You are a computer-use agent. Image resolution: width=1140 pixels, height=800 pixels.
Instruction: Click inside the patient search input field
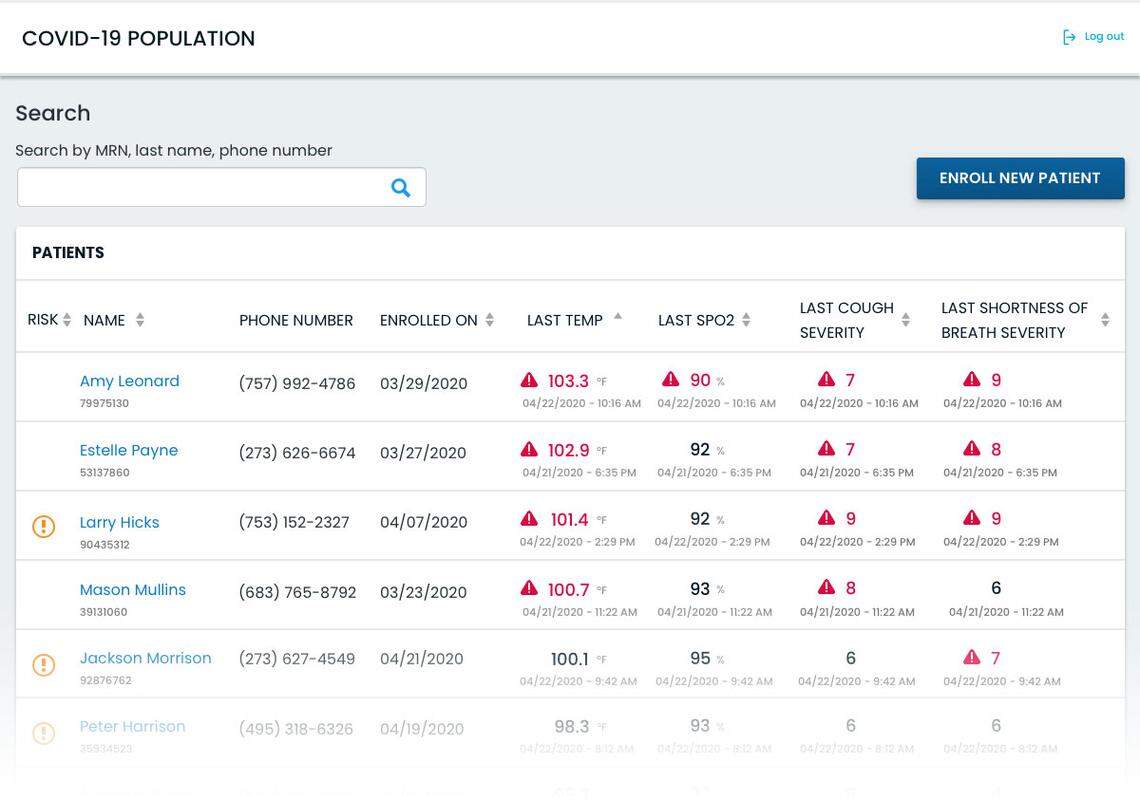tap(200, 186)
